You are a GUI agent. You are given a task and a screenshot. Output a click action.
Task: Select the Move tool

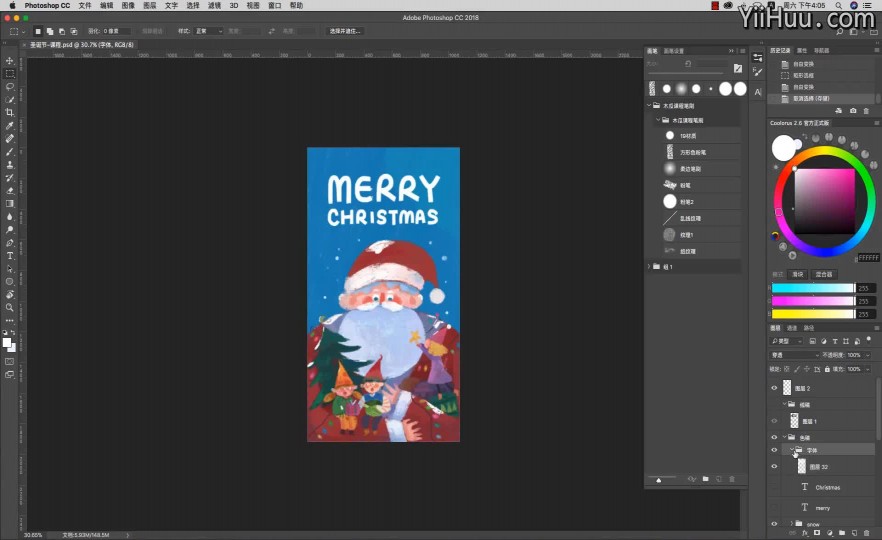pyautogui.click(x=10, y=60)
